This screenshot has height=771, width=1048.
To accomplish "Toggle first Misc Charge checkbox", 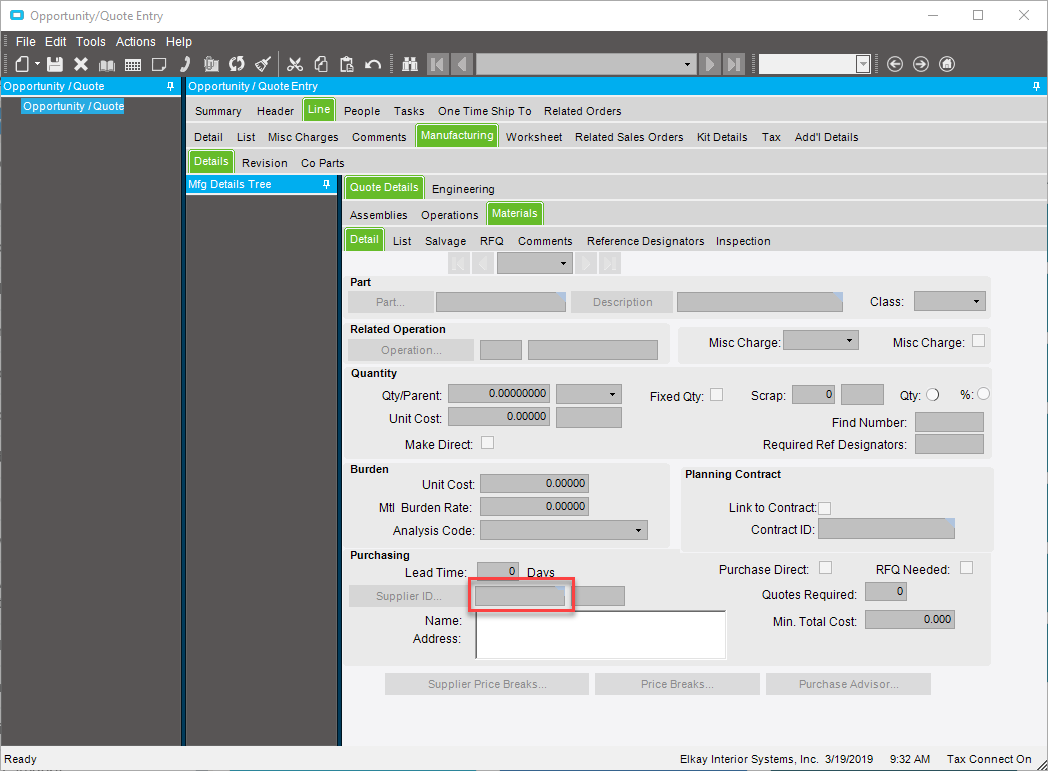I will click(x=978, y=341).
